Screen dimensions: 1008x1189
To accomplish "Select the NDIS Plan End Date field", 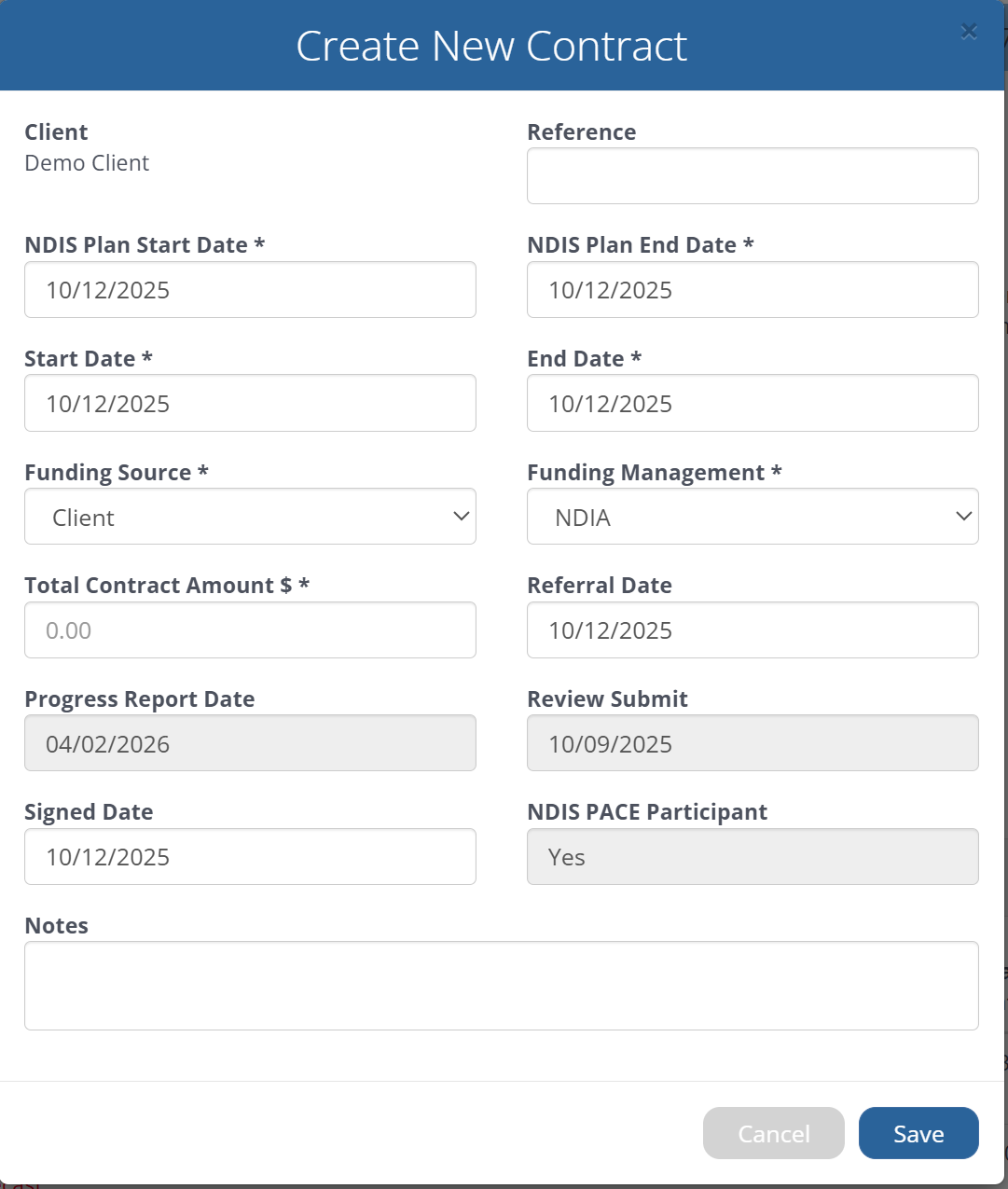I will click(752, 290).
